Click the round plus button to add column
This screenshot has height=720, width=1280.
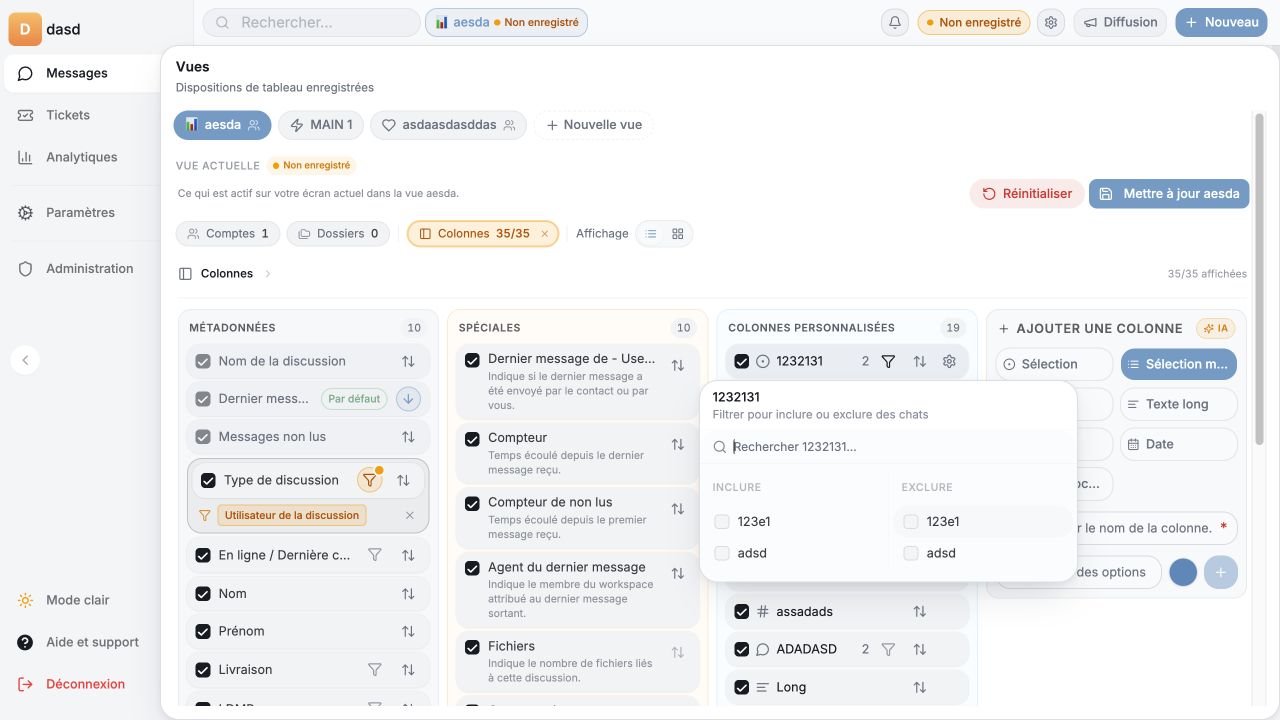click(x=1221, y=573)
